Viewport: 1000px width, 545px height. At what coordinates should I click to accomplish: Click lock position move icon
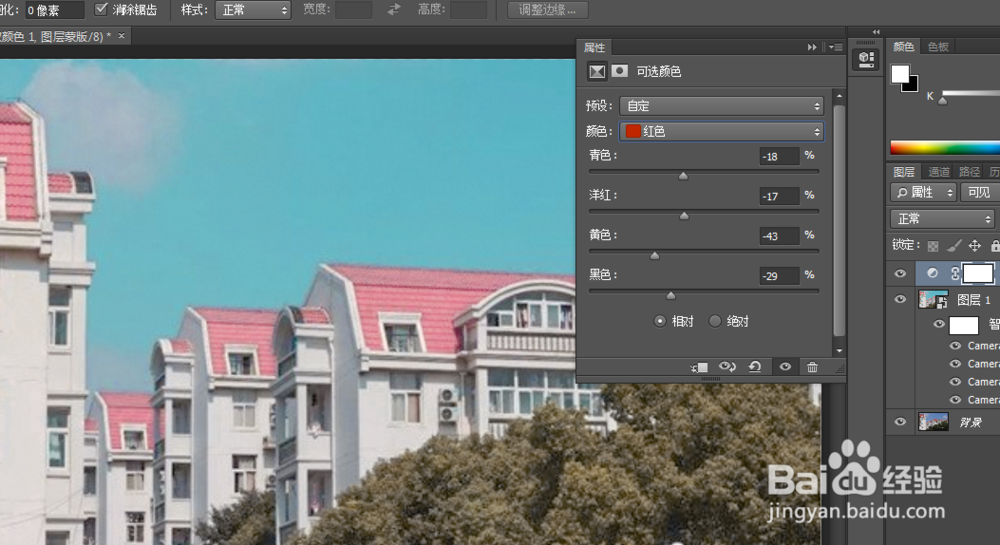tap(974, 245)
